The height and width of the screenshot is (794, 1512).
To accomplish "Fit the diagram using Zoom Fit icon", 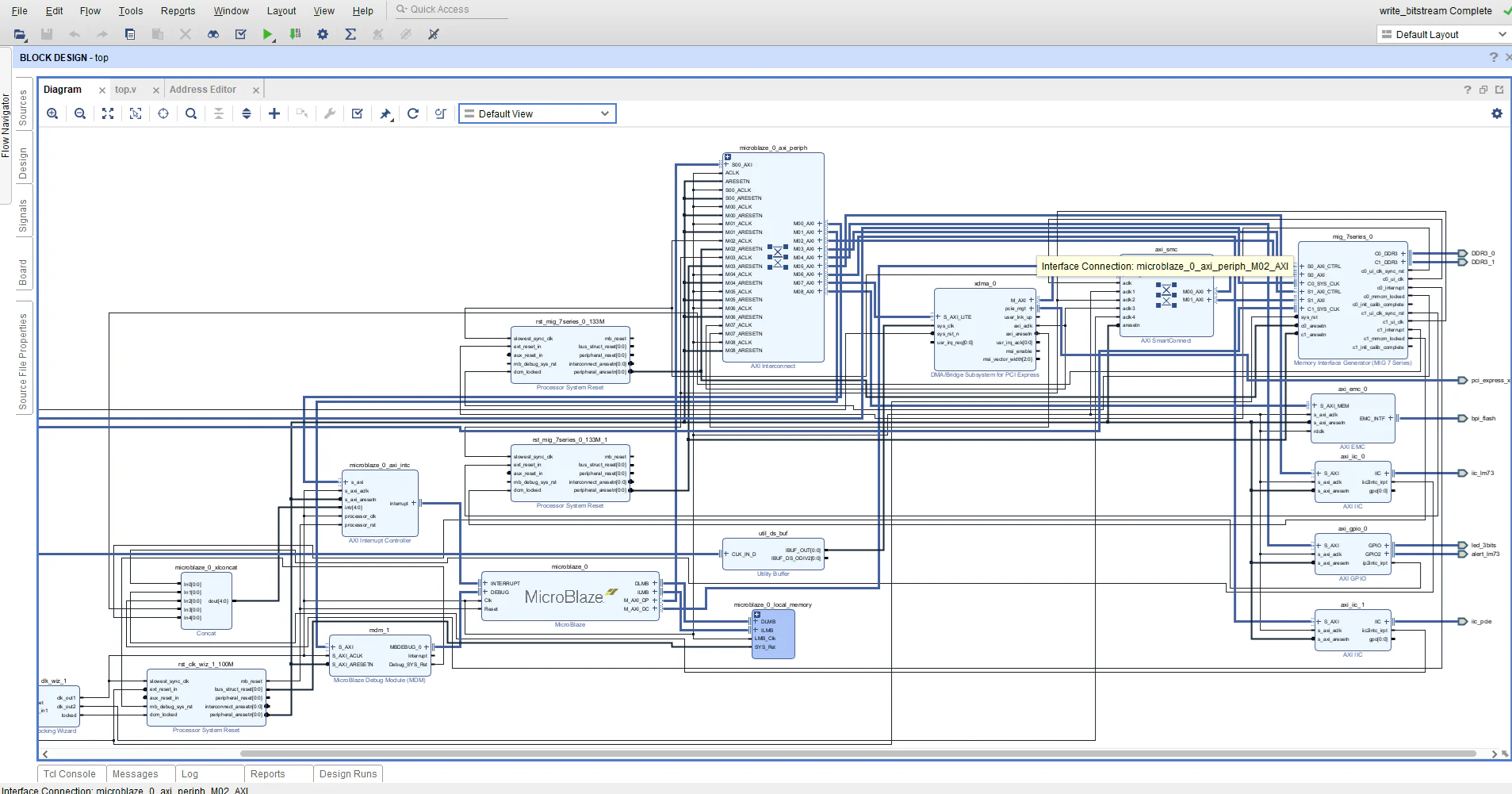I will coord(108,113).
